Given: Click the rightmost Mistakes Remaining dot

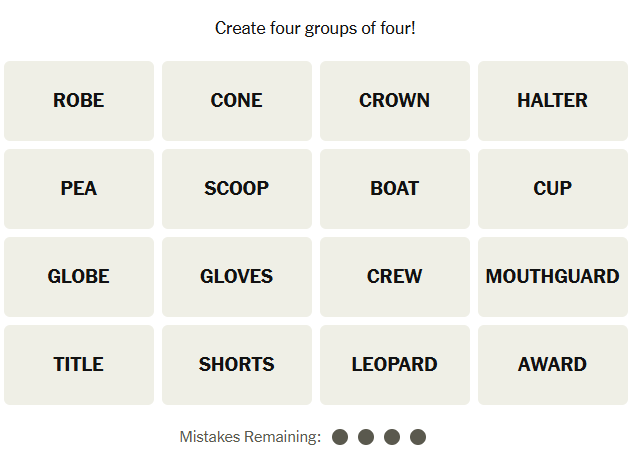Looking at the screenshot, I should pos(418,437).
